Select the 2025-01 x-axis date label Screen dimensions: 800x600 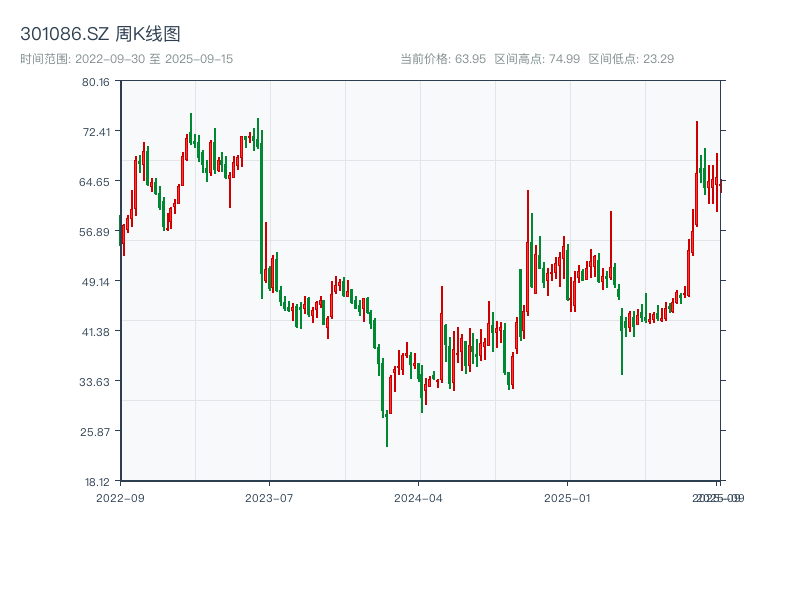point(569,497)
